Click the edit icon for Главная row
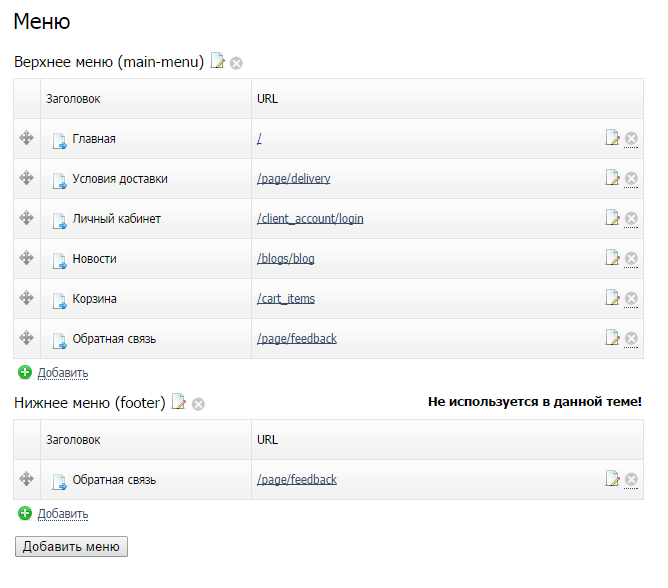 [x=612, y=138]
